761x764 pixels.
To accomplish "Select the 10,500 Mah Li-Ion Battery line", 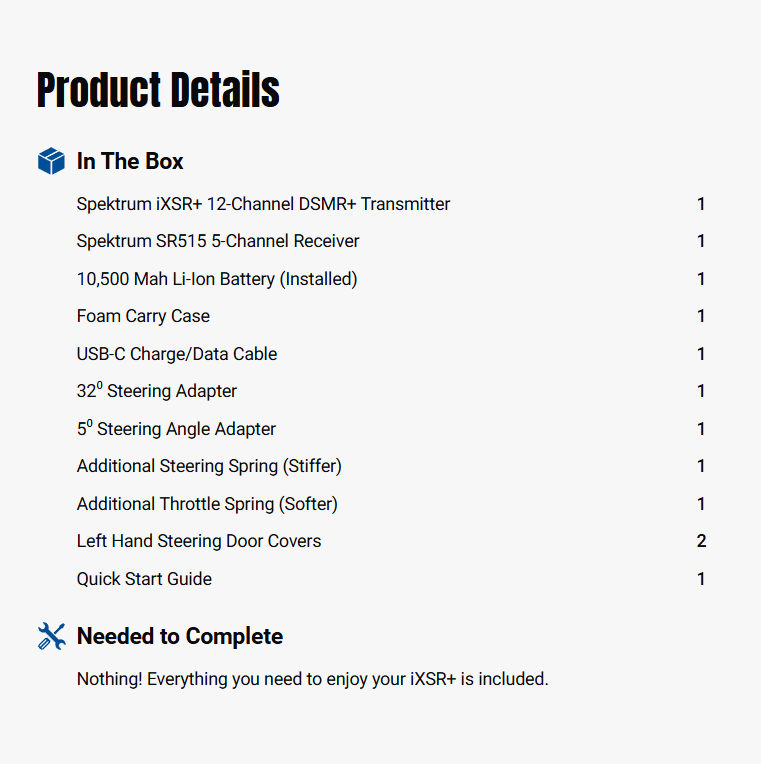I will (x=217, y=279).
